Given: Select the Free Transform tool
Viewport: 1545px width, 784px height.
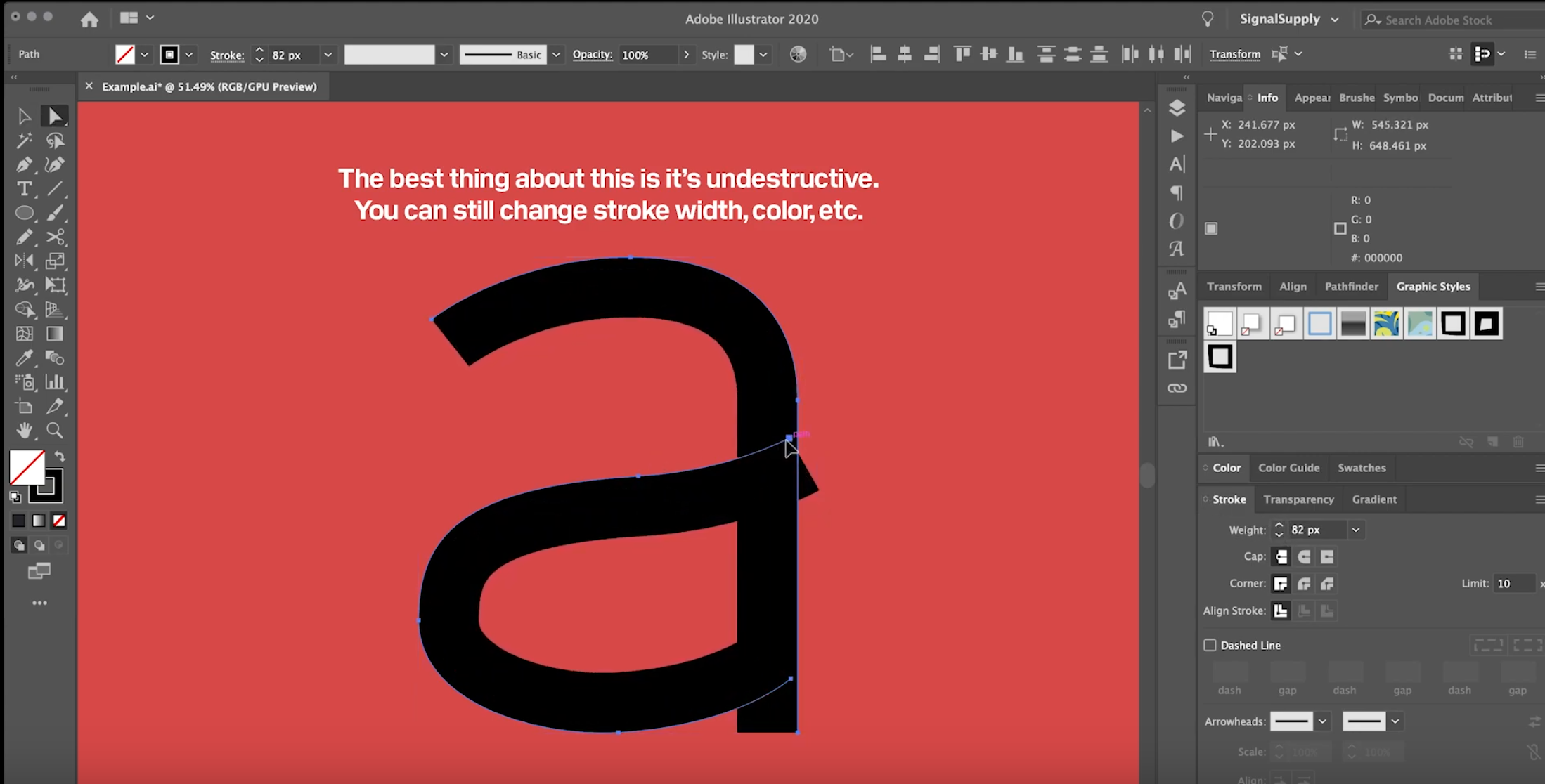Looking at the screenshot, I should [55, 285].
